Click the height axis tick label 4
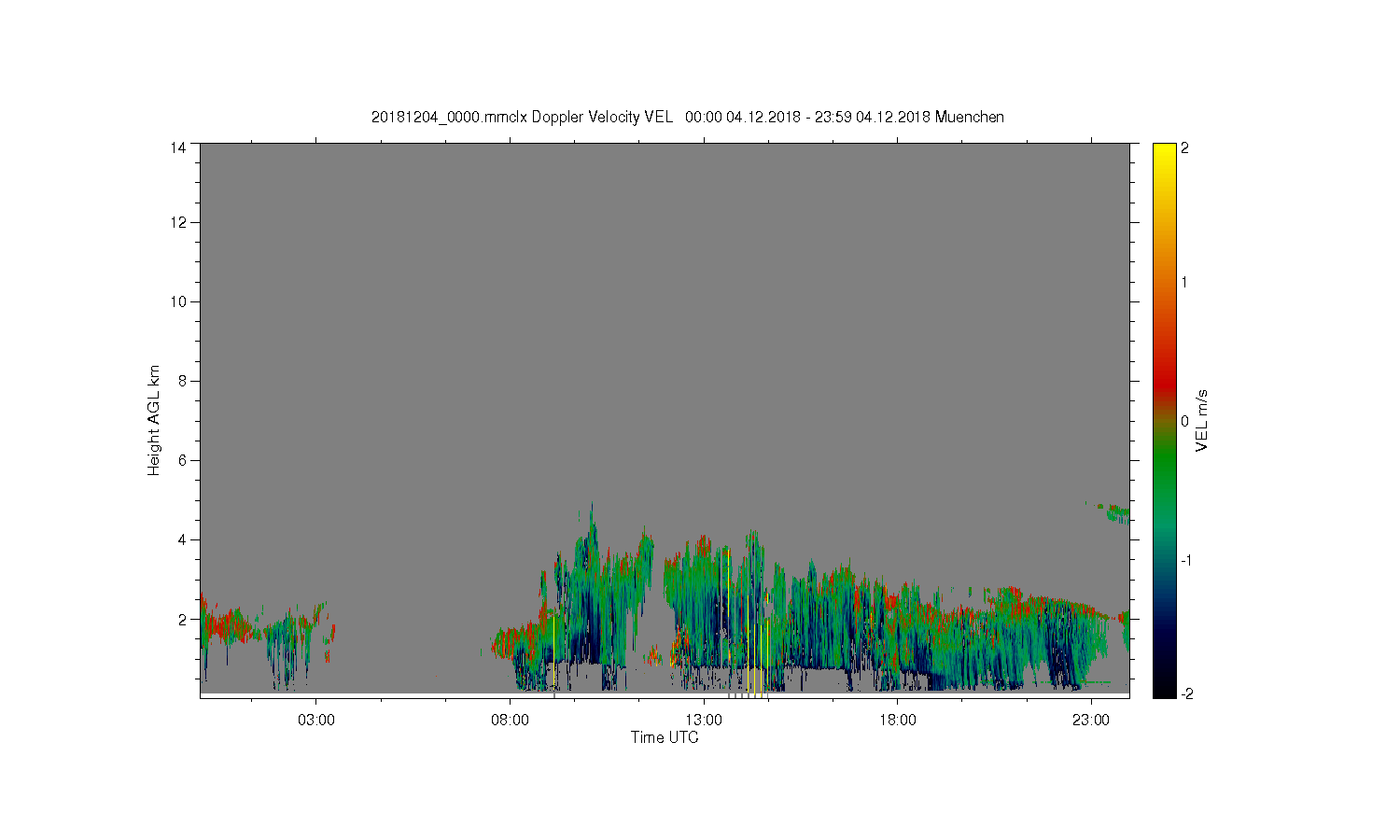1400x840 pixels. [x=181, y=539]
